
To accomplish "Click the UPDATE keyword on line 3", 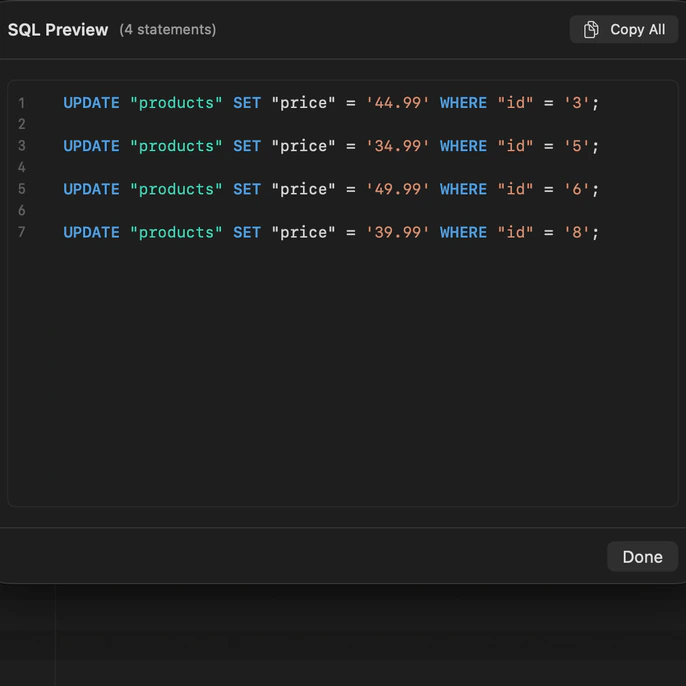I will pos(91,146).
